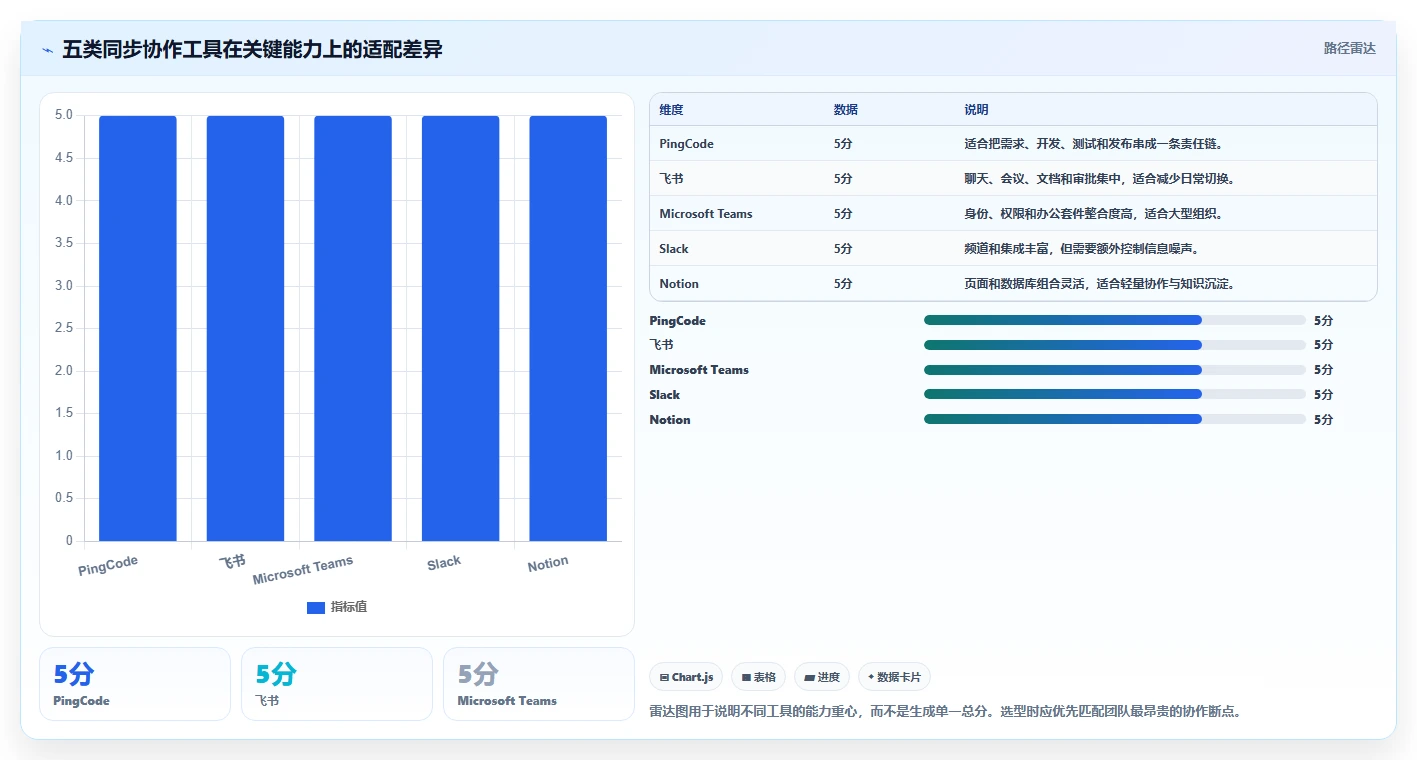Click the 数据 column header
This screenshot has height=760, width=1417.
845,110
